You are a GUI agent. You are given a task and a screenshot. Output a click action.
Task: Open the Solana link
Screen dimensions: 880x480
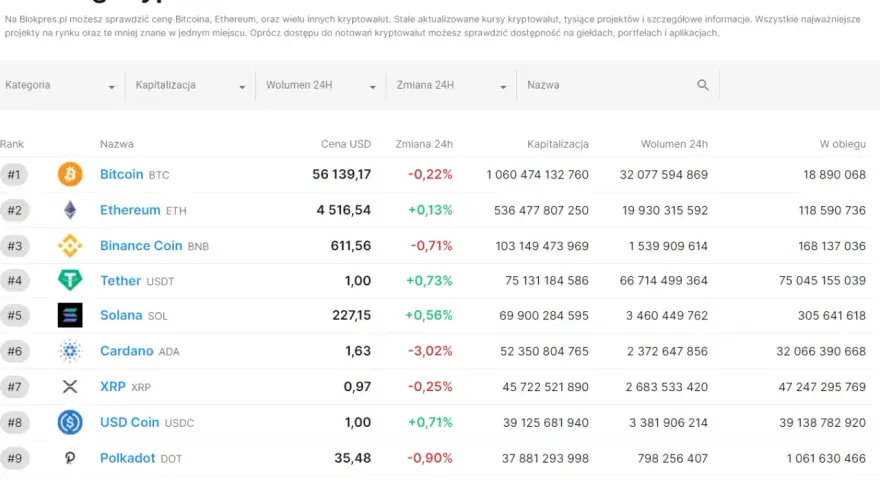pyautogui.click(x=121, y=315)
